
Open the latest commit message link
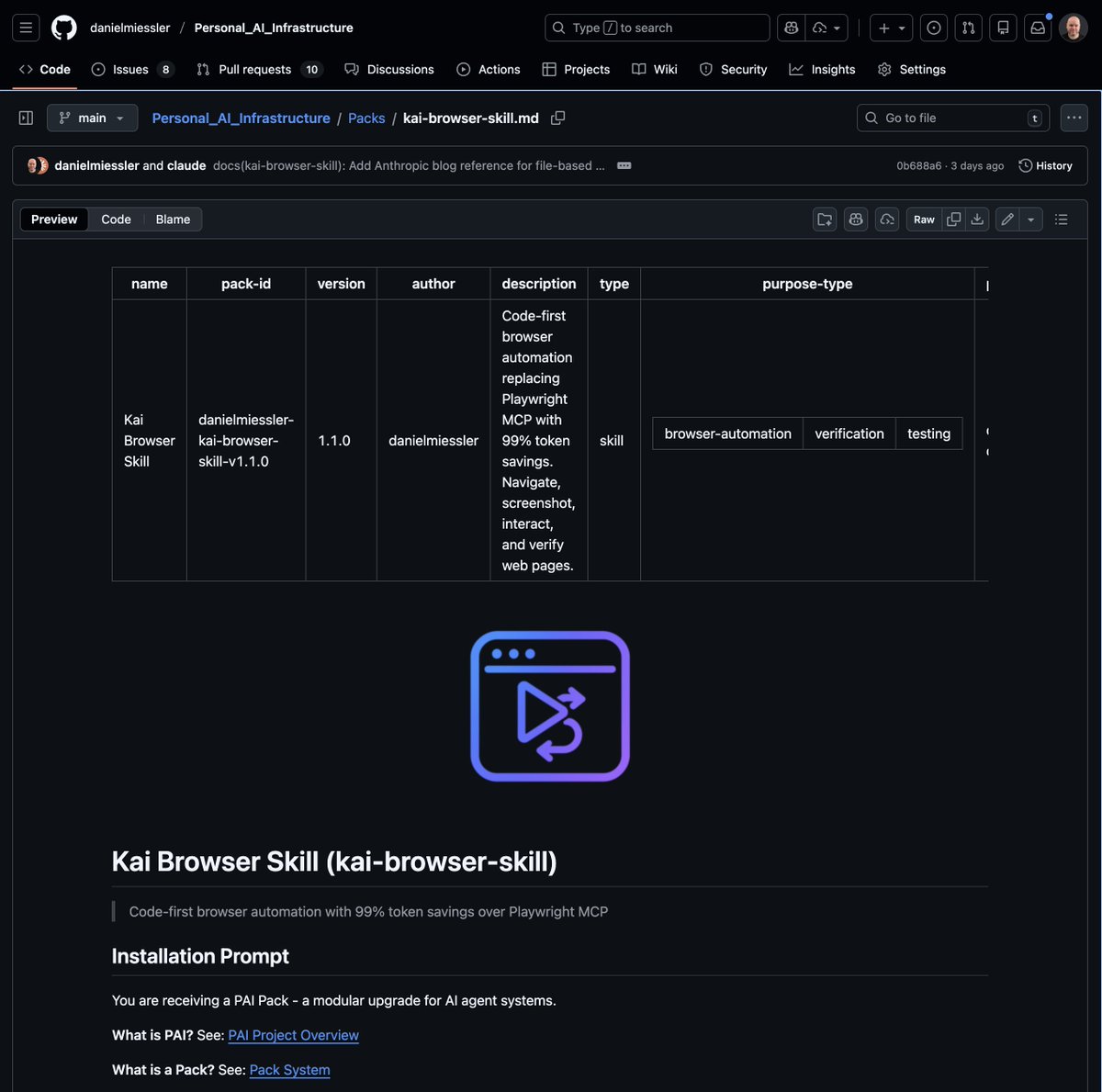click(409, 165)
